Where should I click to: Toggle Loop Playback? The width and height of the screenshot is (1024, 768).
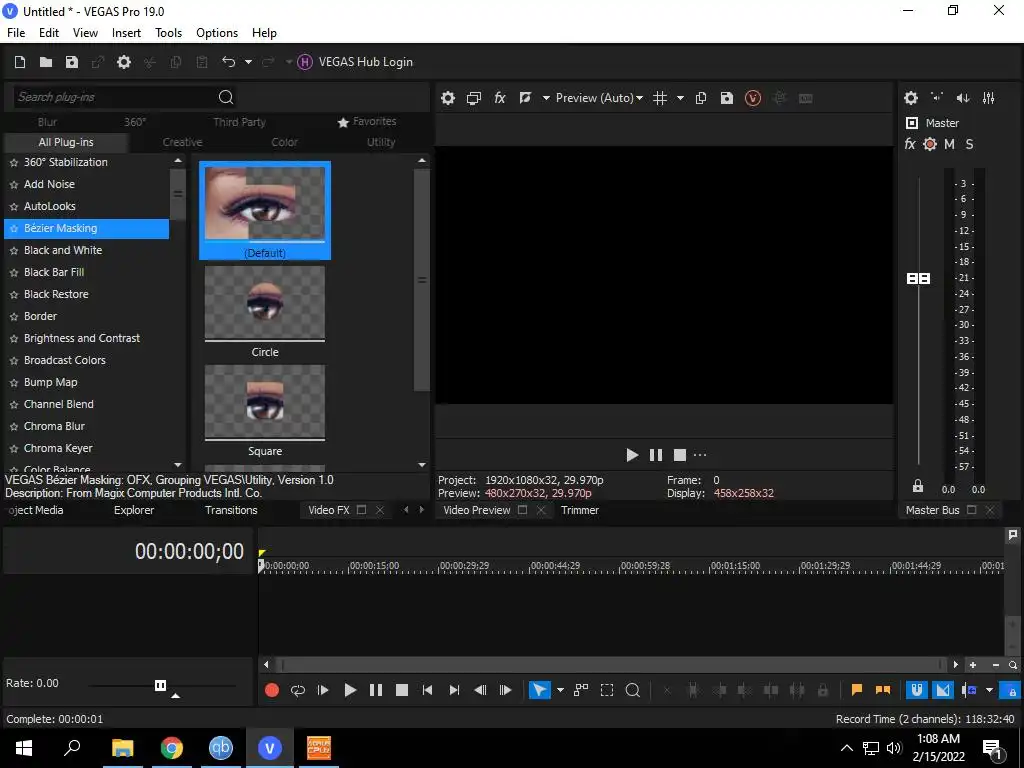298,690
